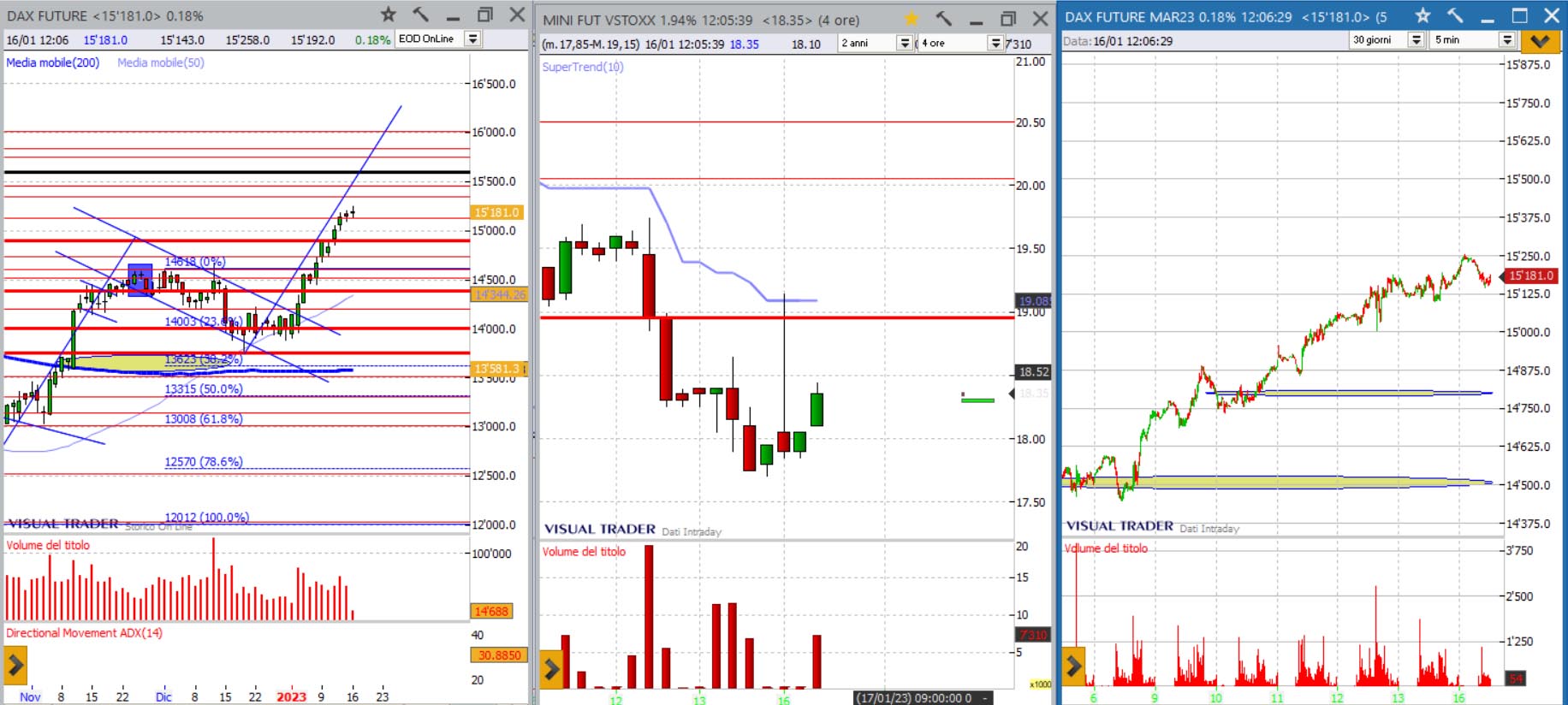The image size is (1568, 705).
Task: Click the 14'688 volume value tag
Action: click(x=491, y=611)
